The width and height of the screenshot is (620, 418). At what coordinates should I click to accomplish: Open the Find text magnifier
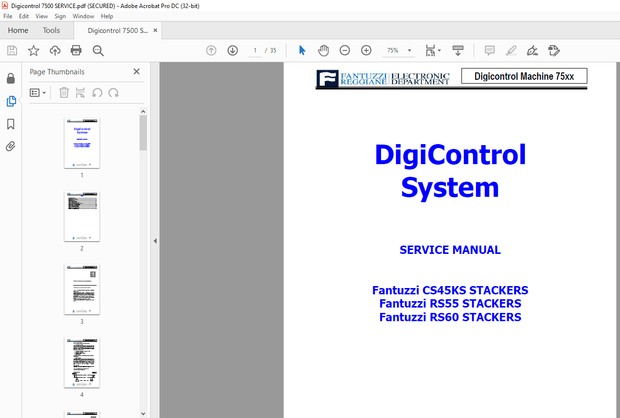pos(99,50)
